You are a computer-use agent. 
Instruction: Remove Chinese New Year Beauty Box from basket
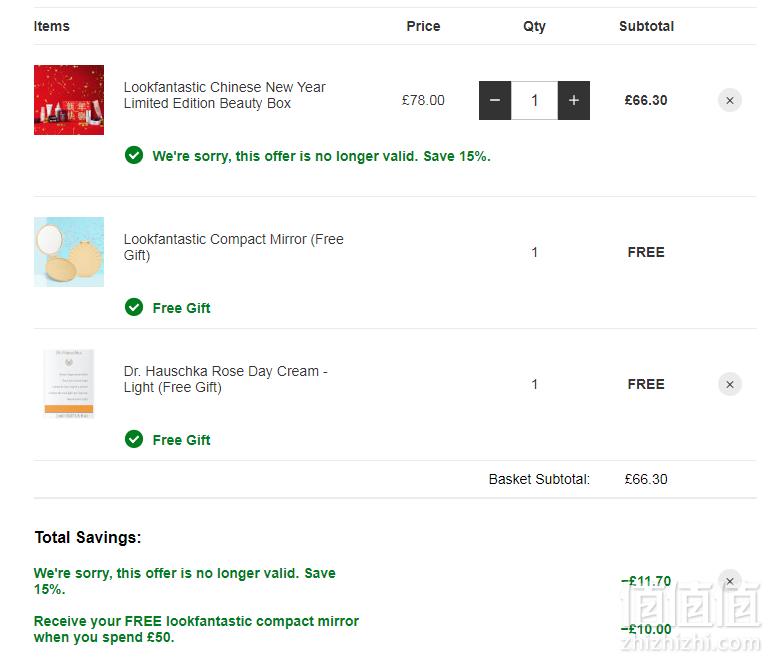tap(730, 100)
